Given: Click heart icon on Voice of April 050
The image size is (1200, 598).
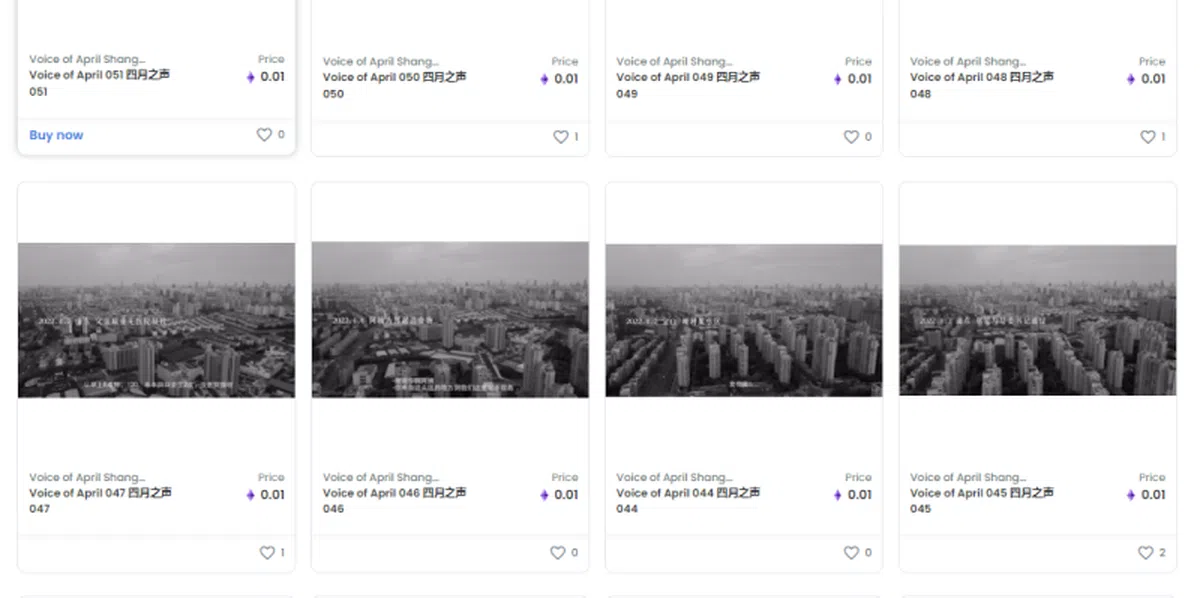Looking at the screenshot, I should [560, 137].
